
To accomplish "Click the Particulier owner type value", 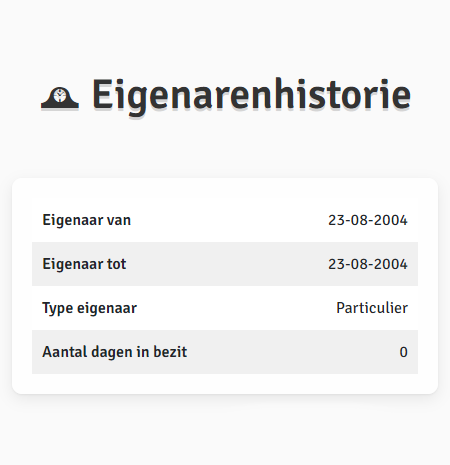I will pos(372,308).
